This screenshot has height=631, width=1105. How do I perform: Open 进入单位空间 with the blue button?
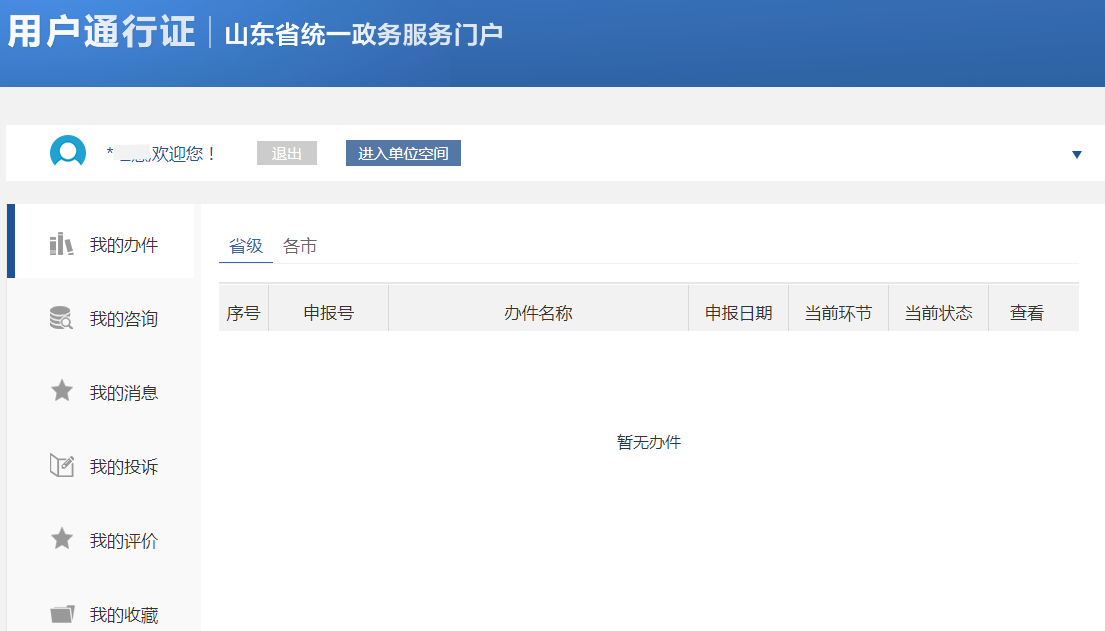point(403,152)
